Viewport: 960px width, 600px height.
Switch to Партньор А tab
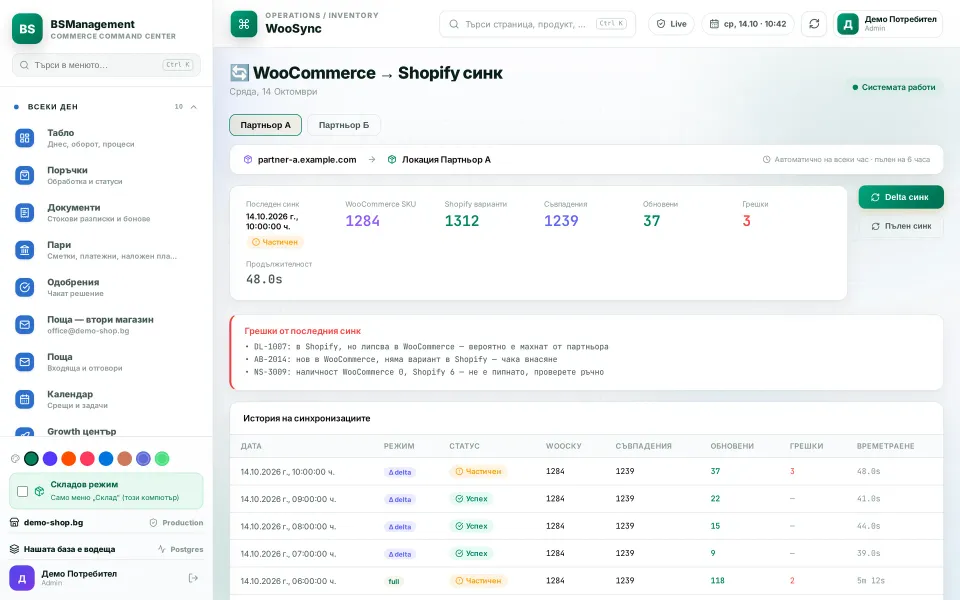point(265,125)
